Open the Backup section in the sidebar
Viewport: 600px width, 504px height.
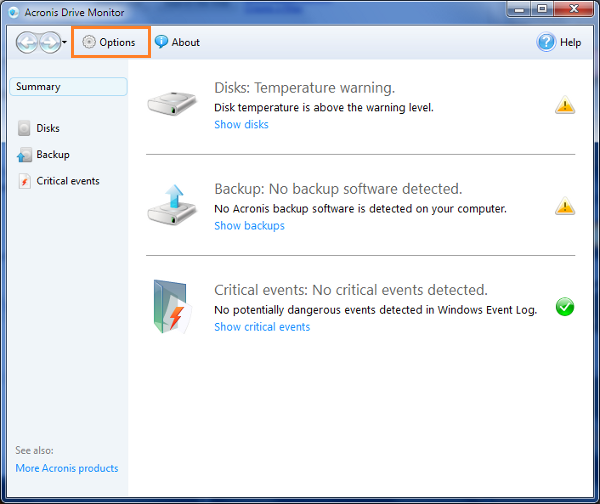click(44, 155)
